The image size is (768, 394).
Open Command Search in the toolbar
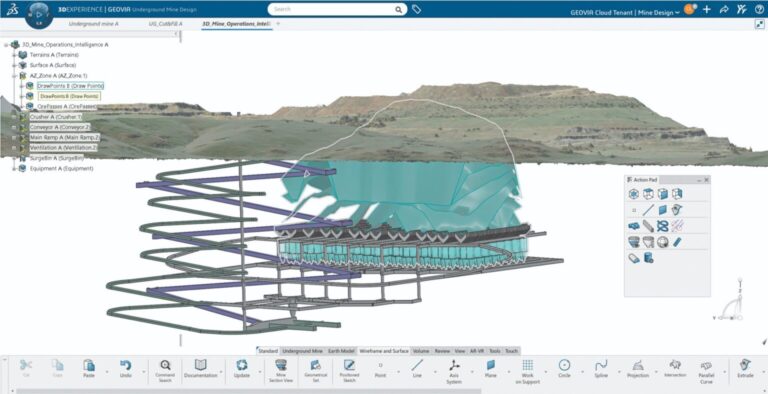(165, 370)
